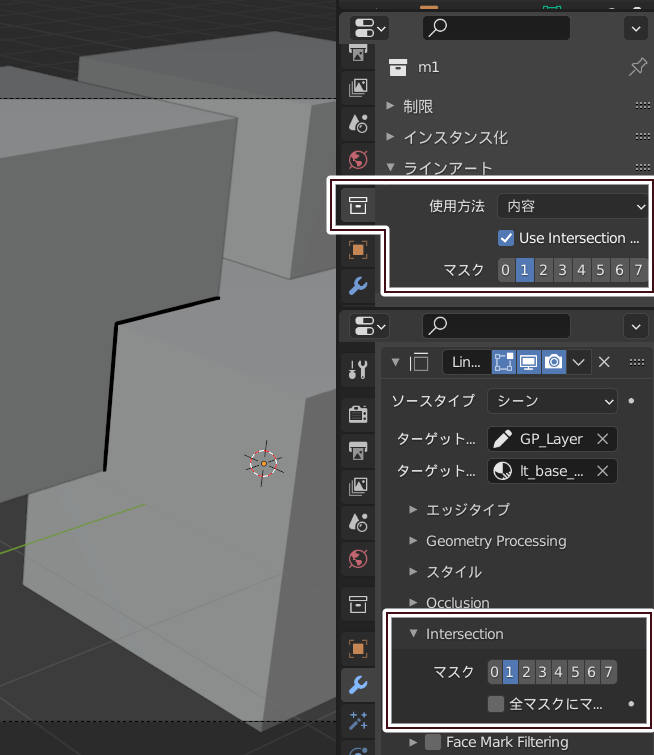This screenshot has width=654, height=755.
Task: Open the View Layer tab in the upper Properties editor
Action: point(358,88)
